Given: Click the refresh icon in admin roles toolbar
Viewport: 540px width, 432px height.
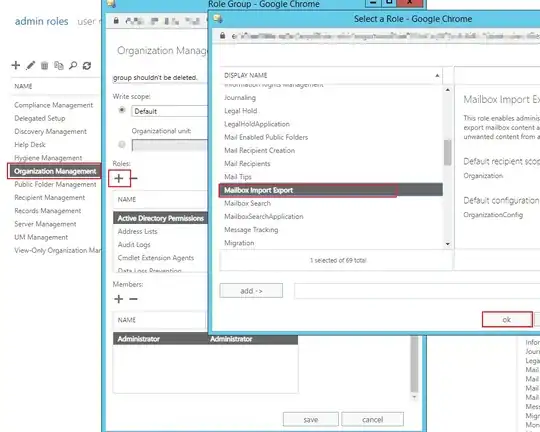Looking at the screenshot, I should 87,65.
